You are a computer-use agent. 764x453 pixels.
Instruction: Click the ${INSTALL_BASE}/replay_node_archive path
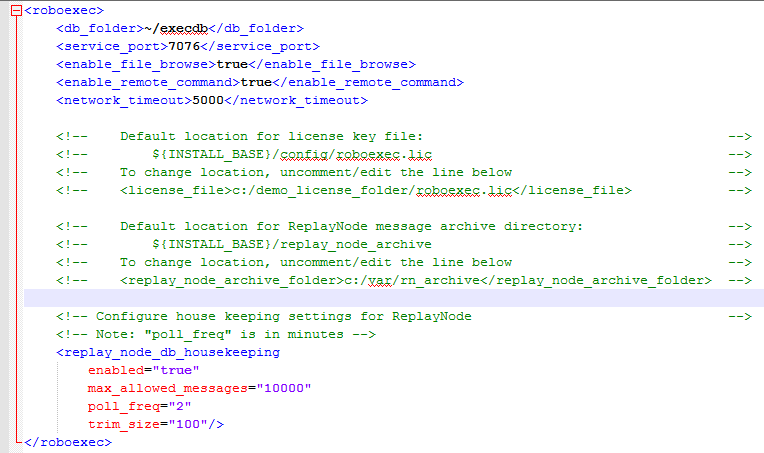point(292,244)
